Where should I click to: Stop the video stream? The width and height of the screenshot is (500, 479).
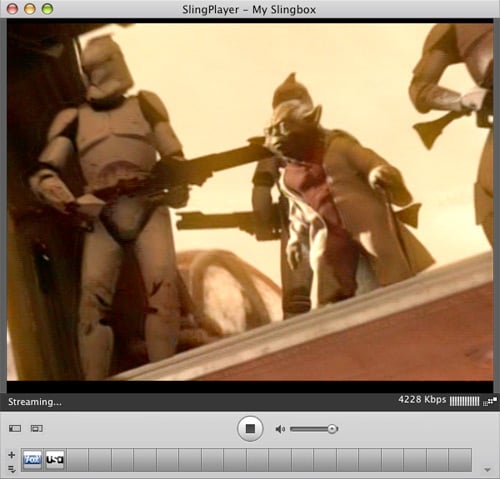(250, 429)
